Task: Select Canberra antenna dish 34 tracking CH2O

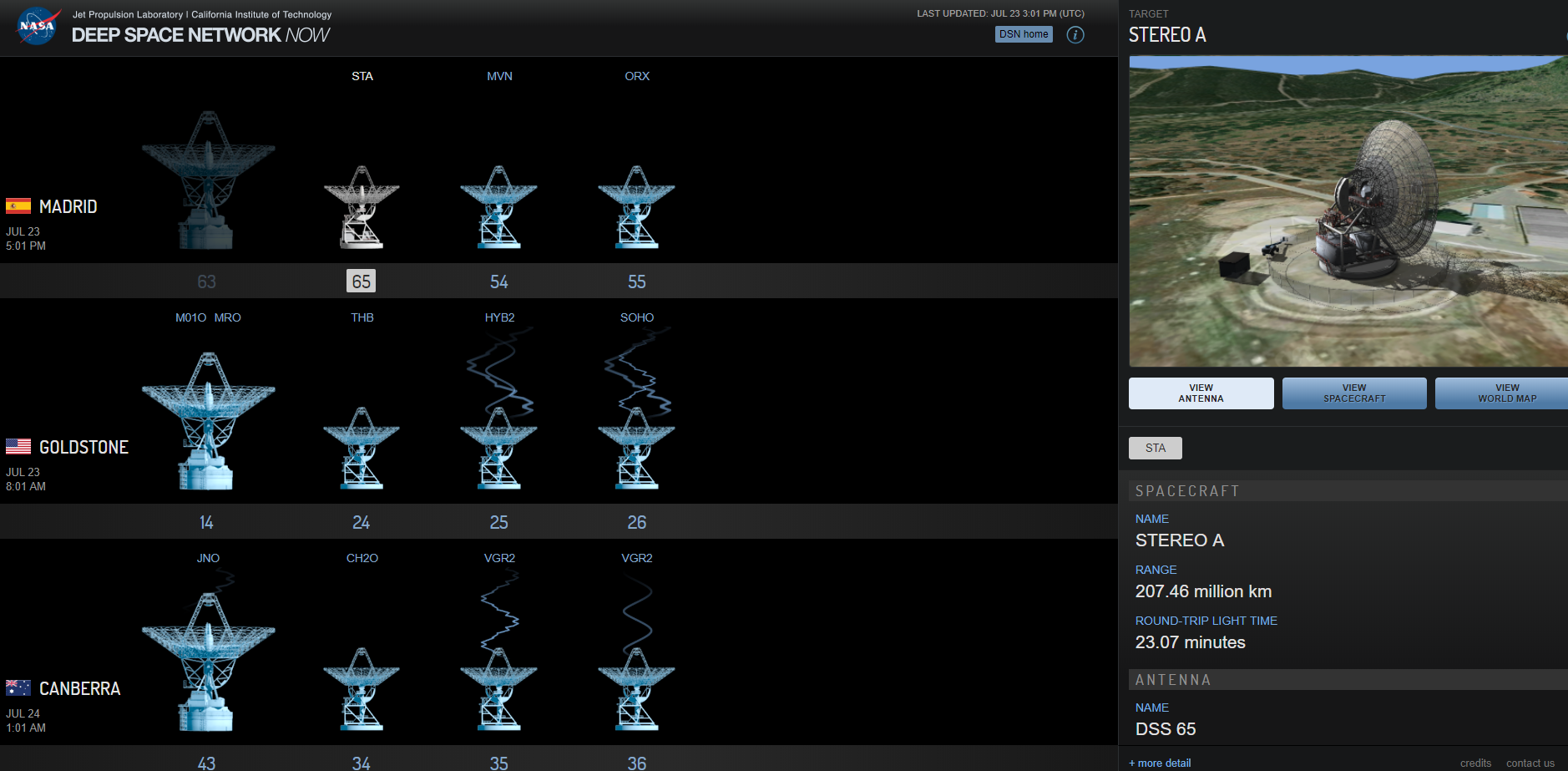Action: (x=362, y=689)
